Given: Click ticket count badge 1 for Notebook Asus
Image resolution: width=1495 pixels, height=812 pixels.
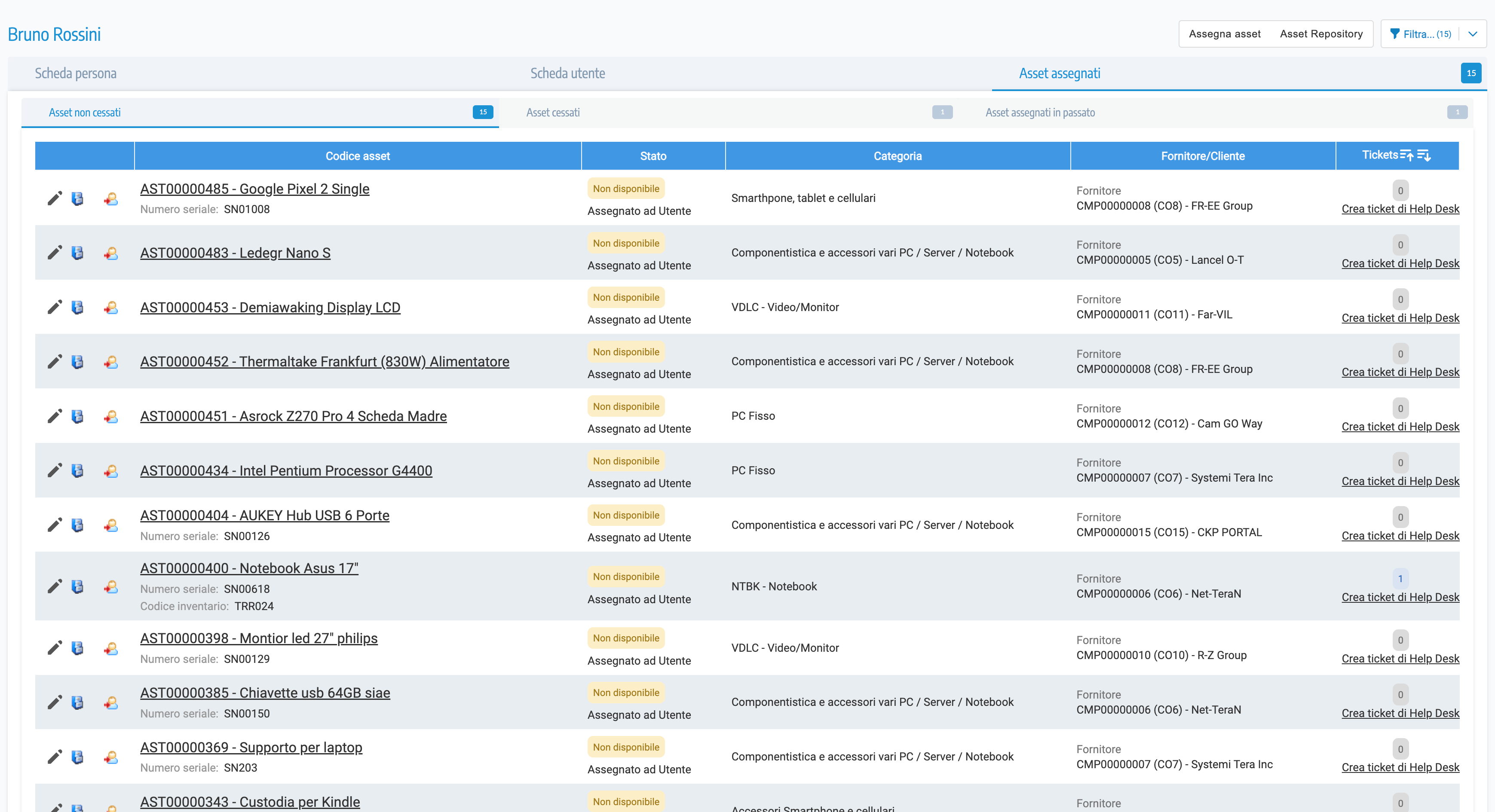Looking at the screenshot, I should coord(1400,578).
